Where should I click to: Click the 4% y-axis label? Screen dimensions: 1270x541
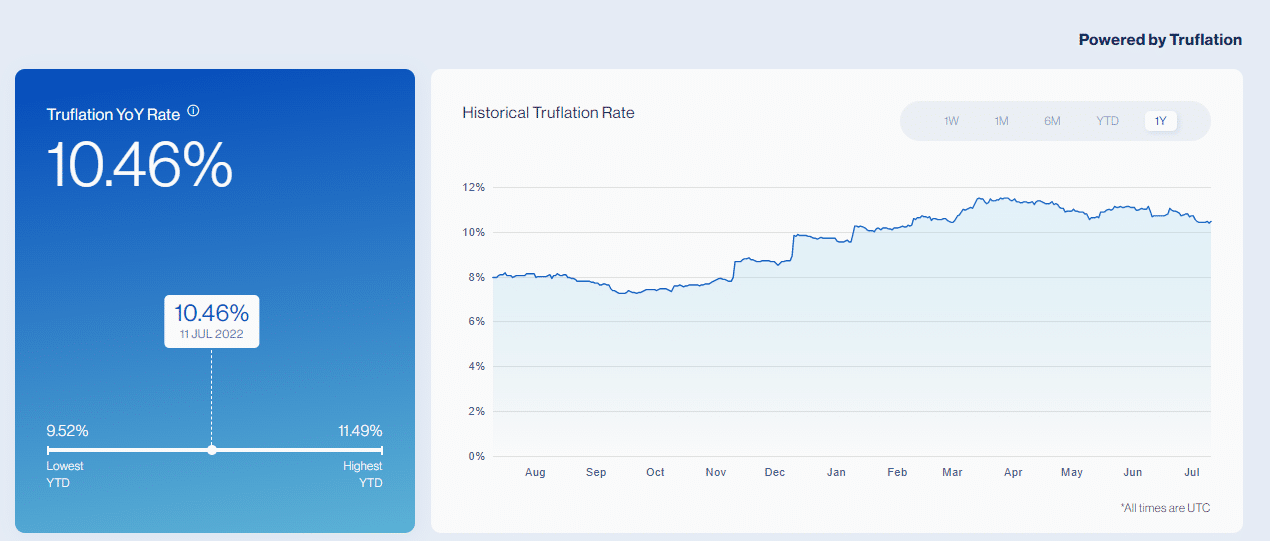click(x=476, y=367)
